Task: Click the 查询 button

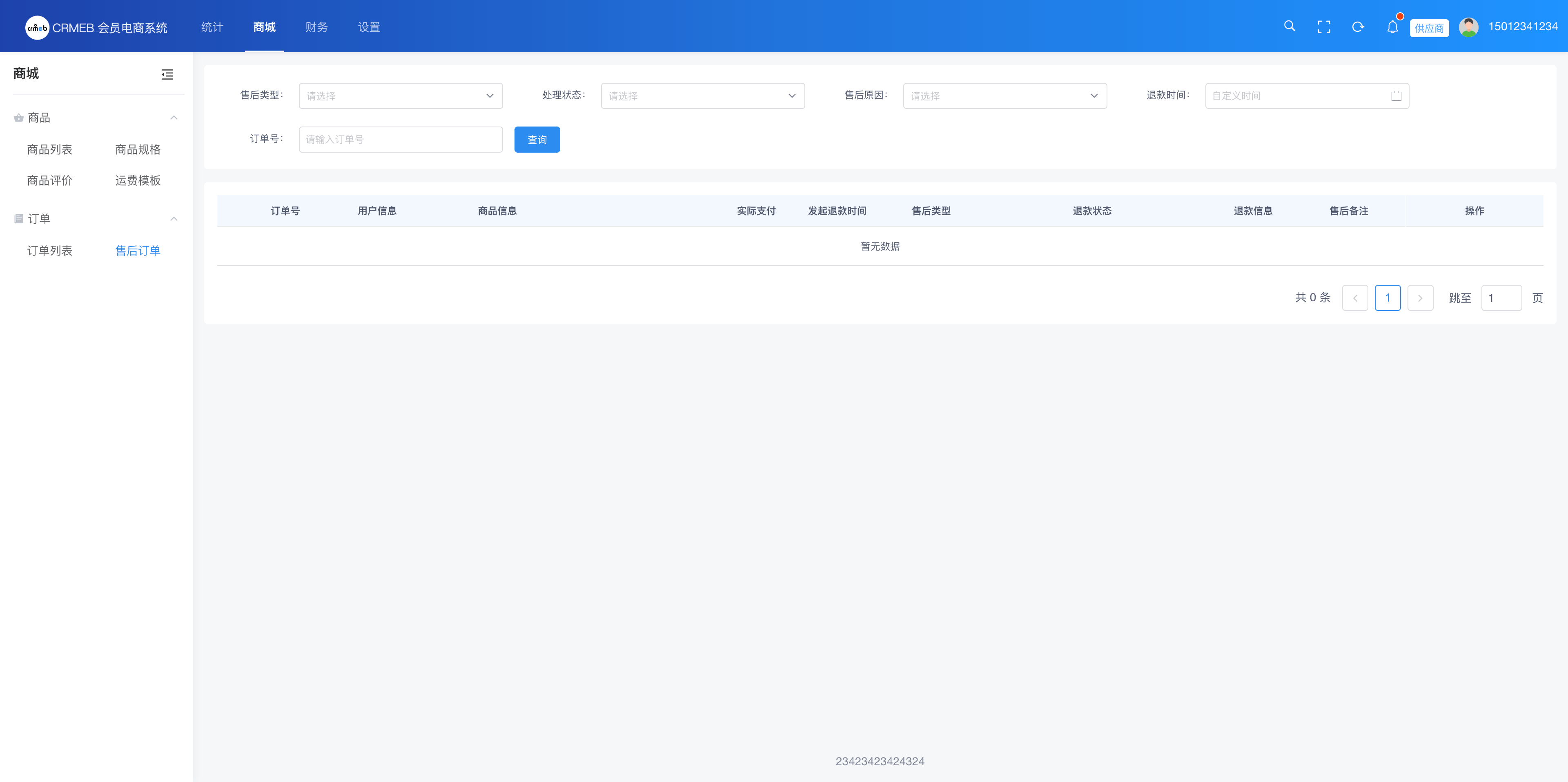Action: pyautogui.click(x=537, y=140)
